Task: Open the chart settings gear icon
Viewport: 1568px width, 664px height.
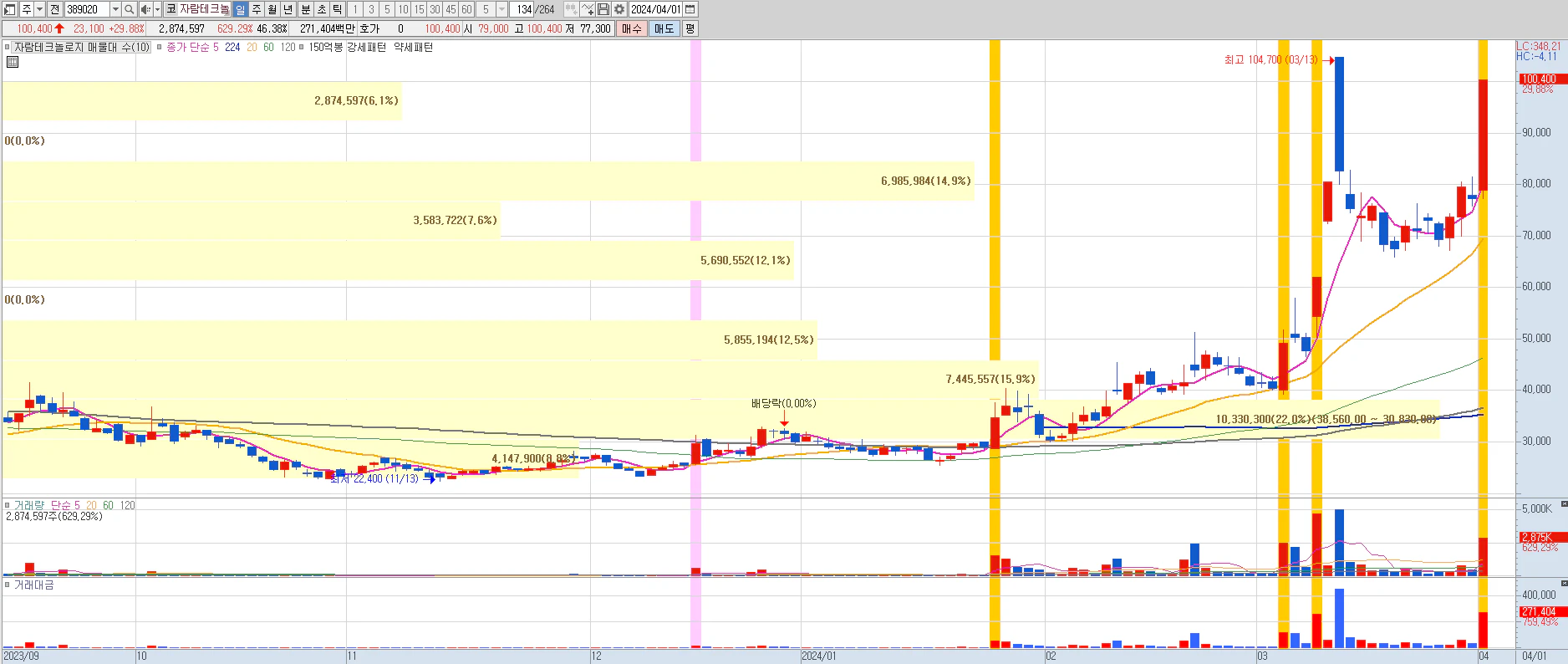Action: coord(619,9)
